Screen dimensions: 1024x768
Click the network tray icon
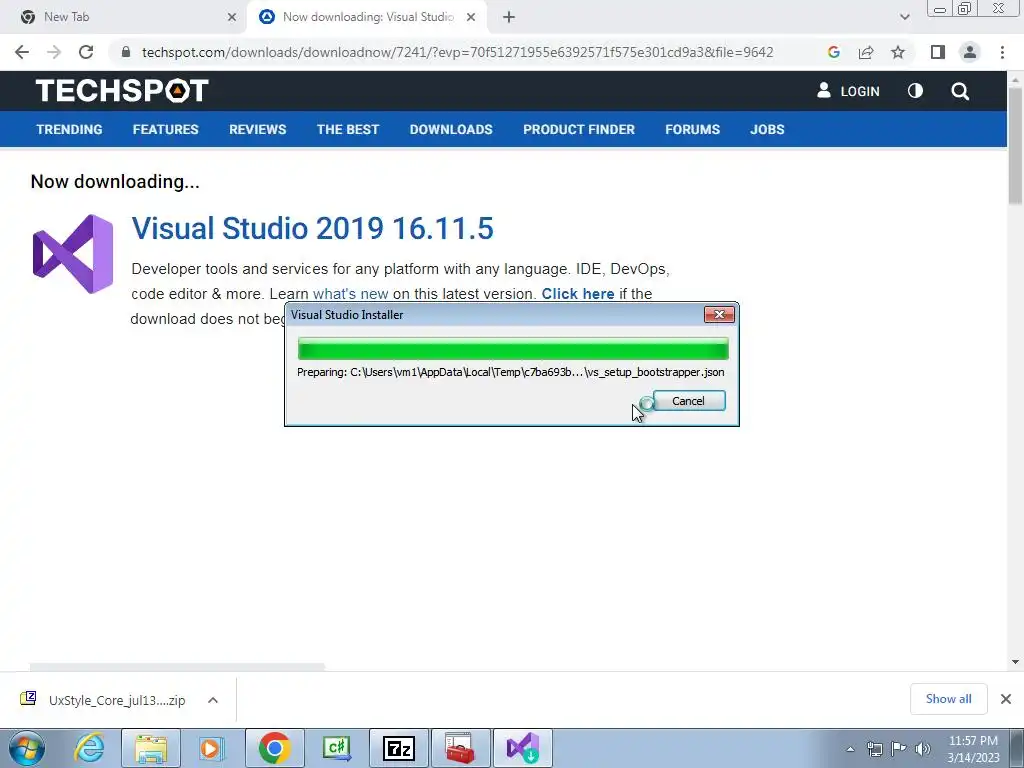click(x=874, y=749)
